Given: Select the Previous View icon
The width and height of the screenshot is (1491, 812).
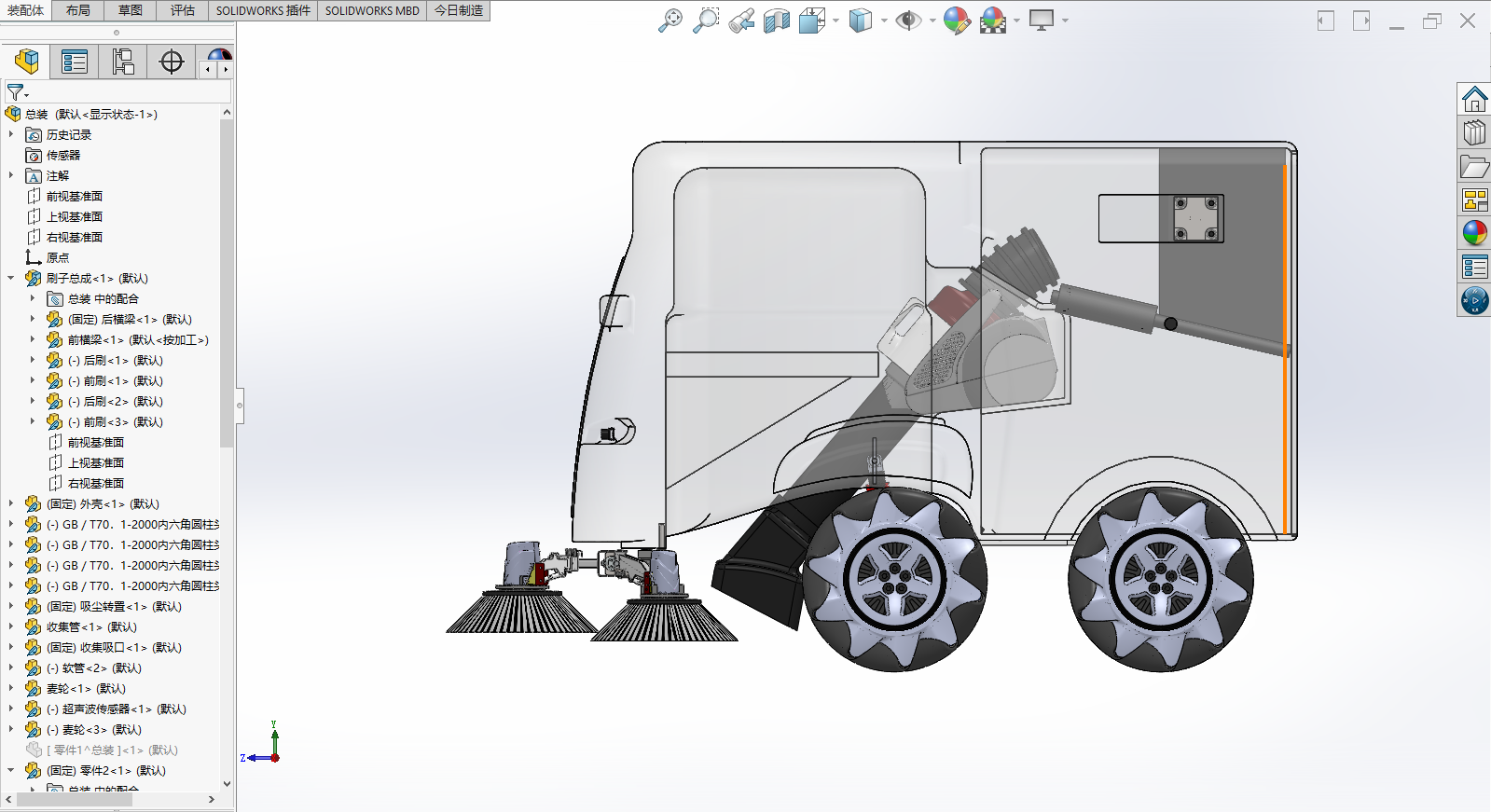Looking at the screenshot, I should (741, 21).
